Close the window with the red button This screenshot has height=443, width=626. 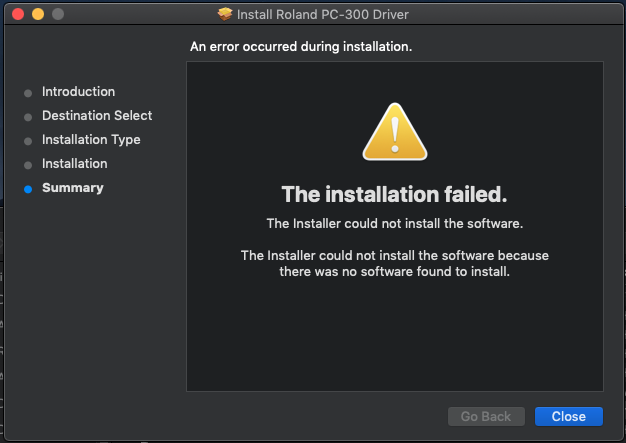[18, 14]
